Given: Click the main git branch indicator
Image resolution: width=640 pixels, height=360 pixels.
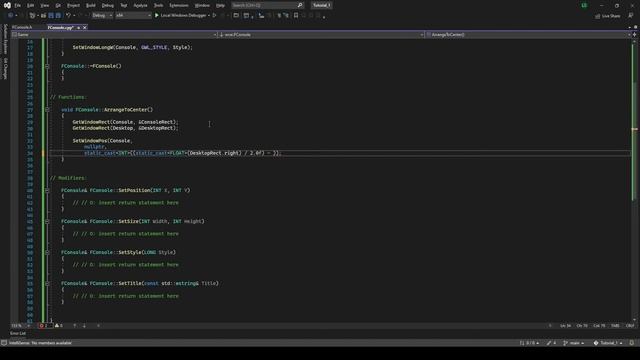Looking at the screenshot, I should pos(574,343).
